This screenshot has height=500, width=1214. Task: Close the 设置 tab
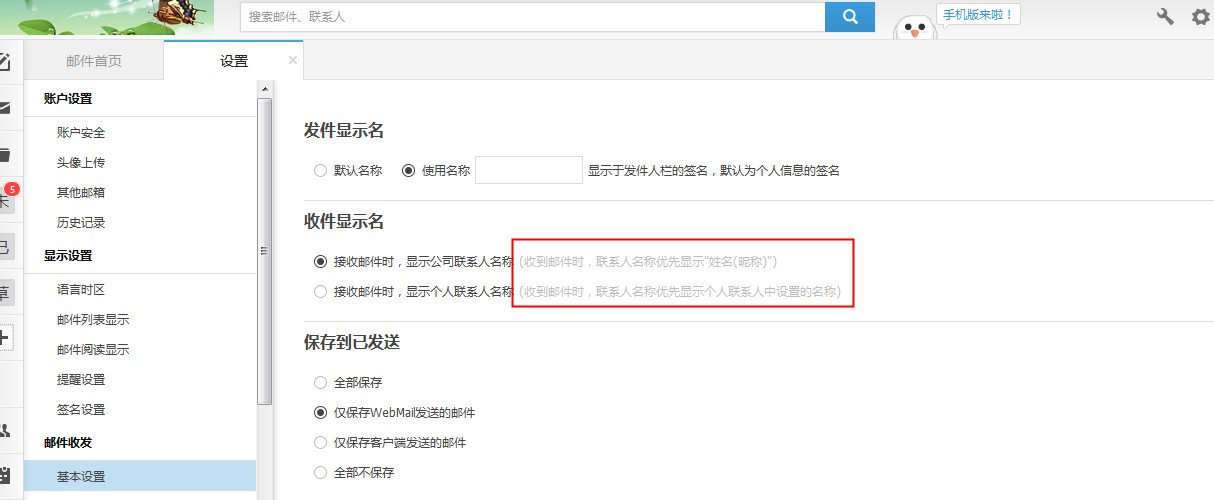pyautogui.click(x=292, y=60)
